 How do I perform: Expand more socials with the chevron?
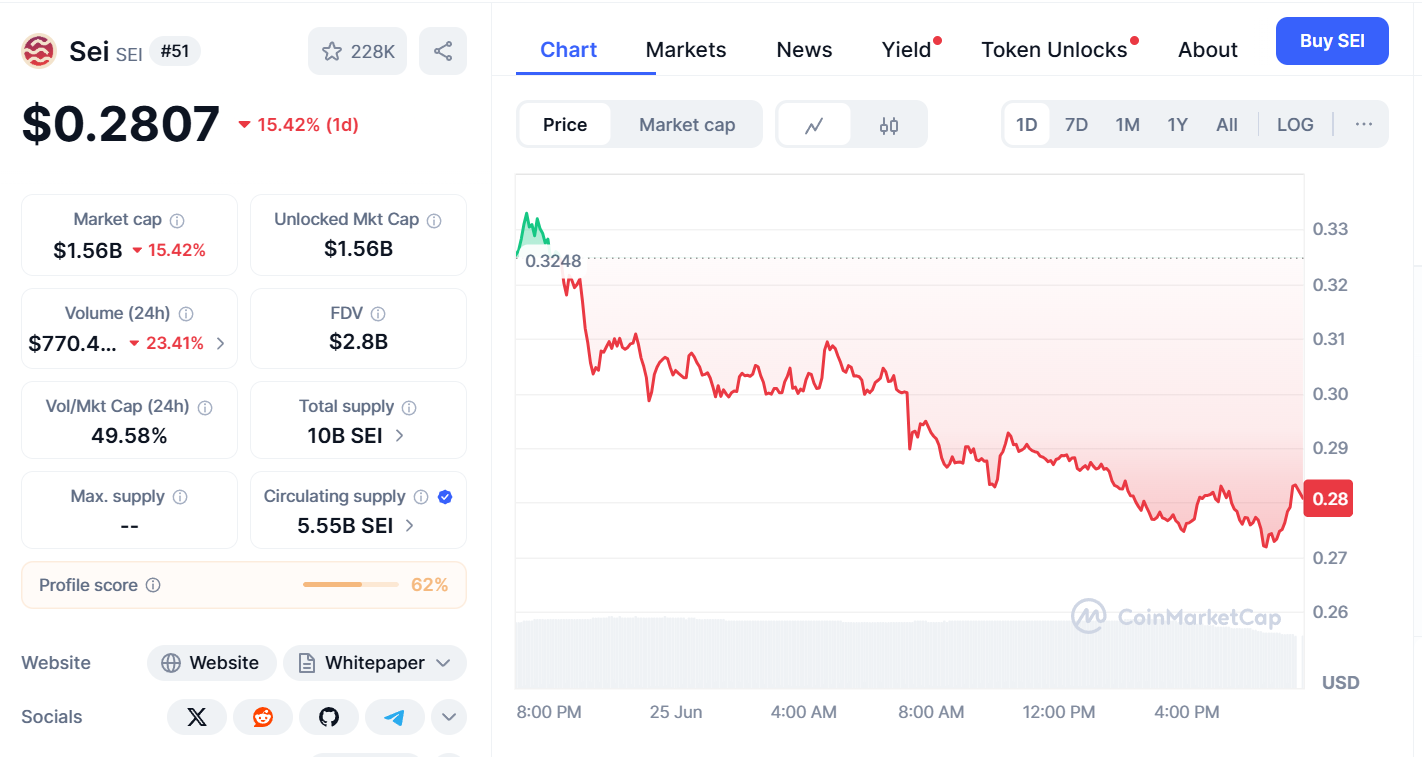(448, 717)
